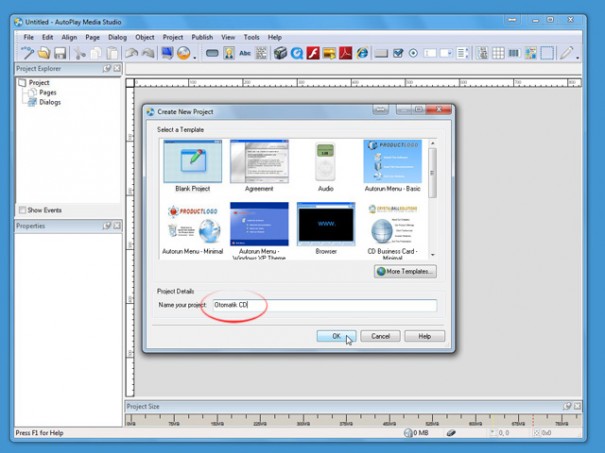The image size is (605, 453).
Task: Insert a Video camera object
Action: (x=281, y=53)
